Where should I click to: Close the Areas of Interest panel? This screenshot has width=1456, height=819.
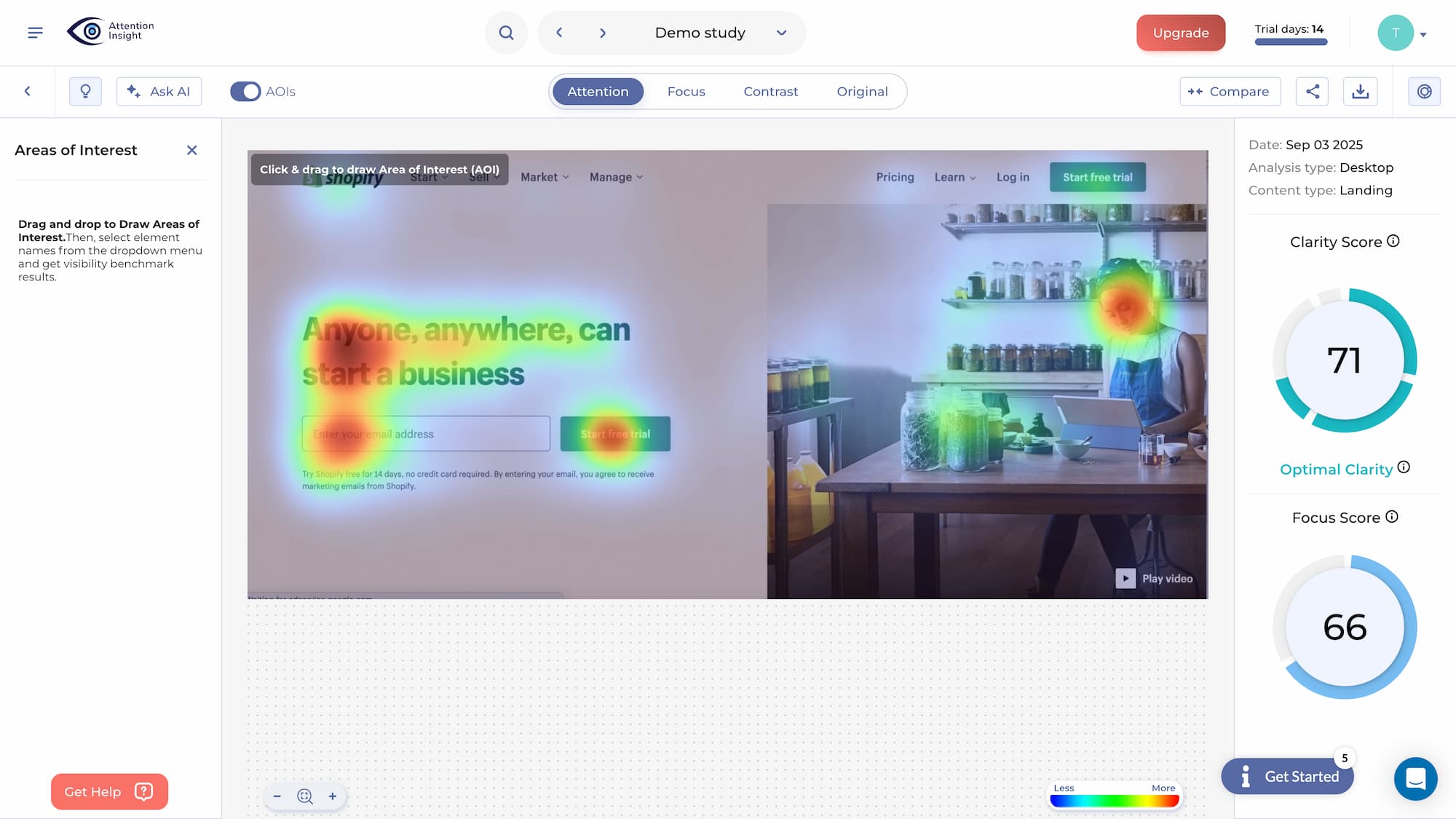192,150
